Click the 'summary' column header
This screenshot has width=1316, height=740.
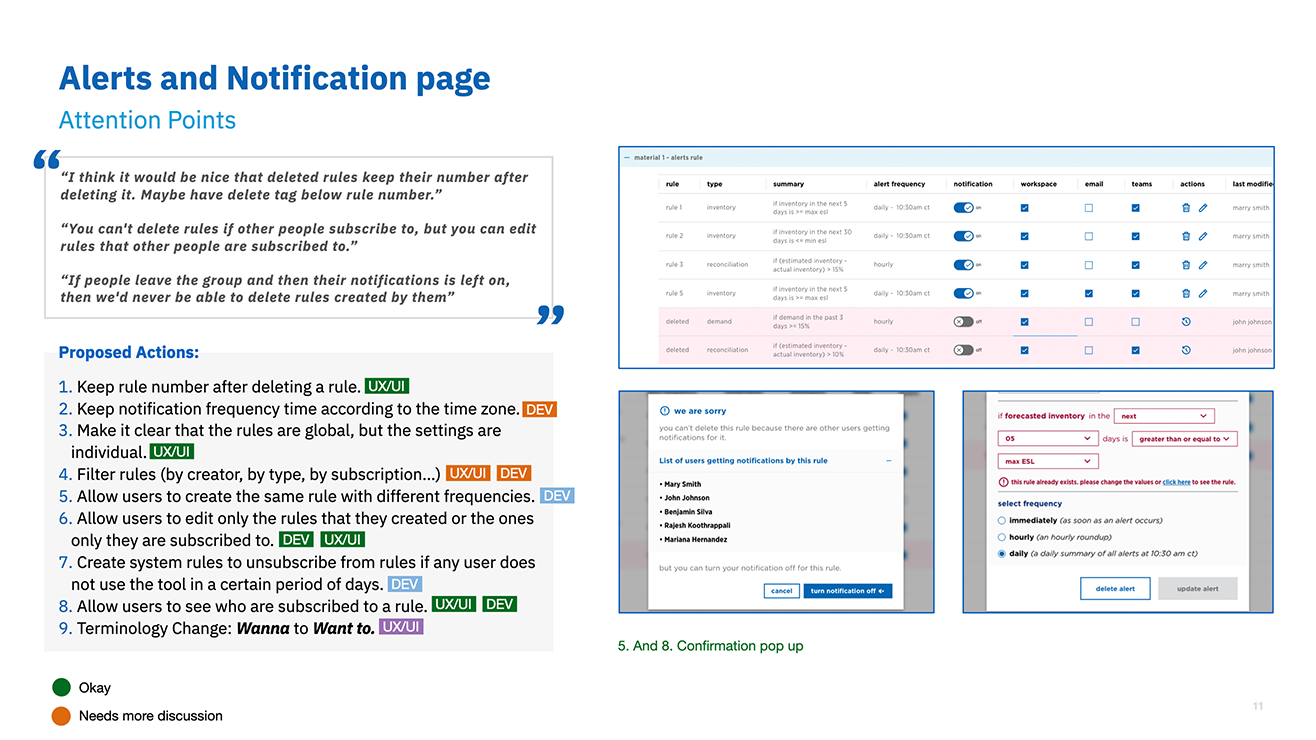point(788,184)
